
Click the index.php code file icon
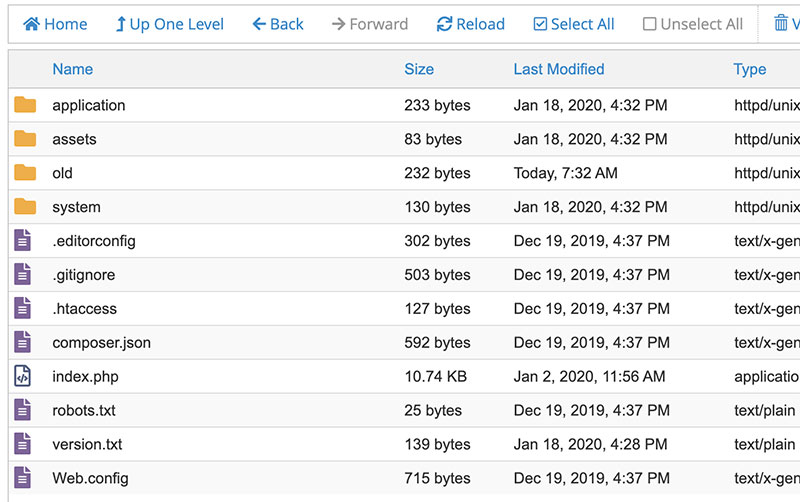(23, 376)
